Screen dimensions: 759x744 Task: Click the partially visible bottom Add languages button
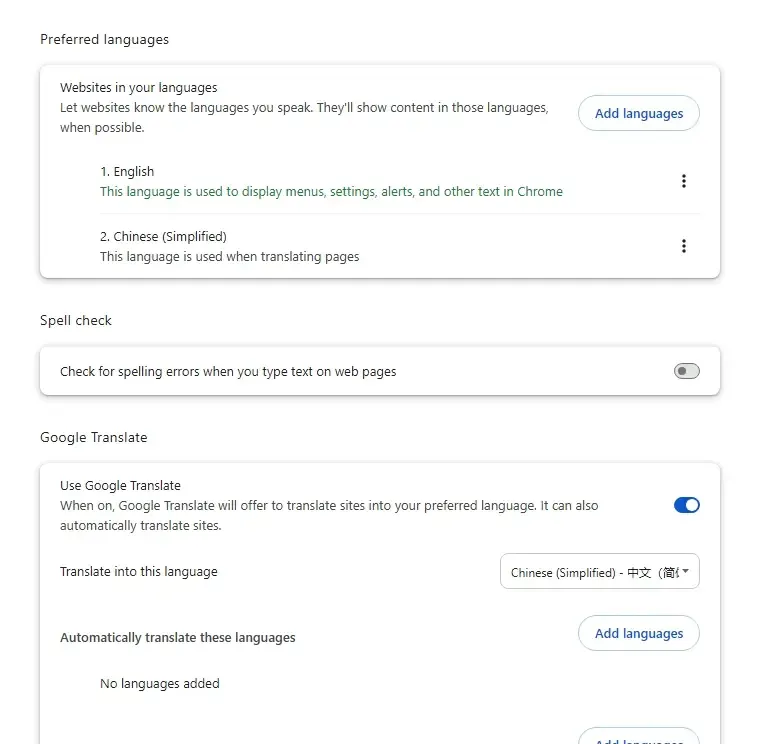[638, 738]
